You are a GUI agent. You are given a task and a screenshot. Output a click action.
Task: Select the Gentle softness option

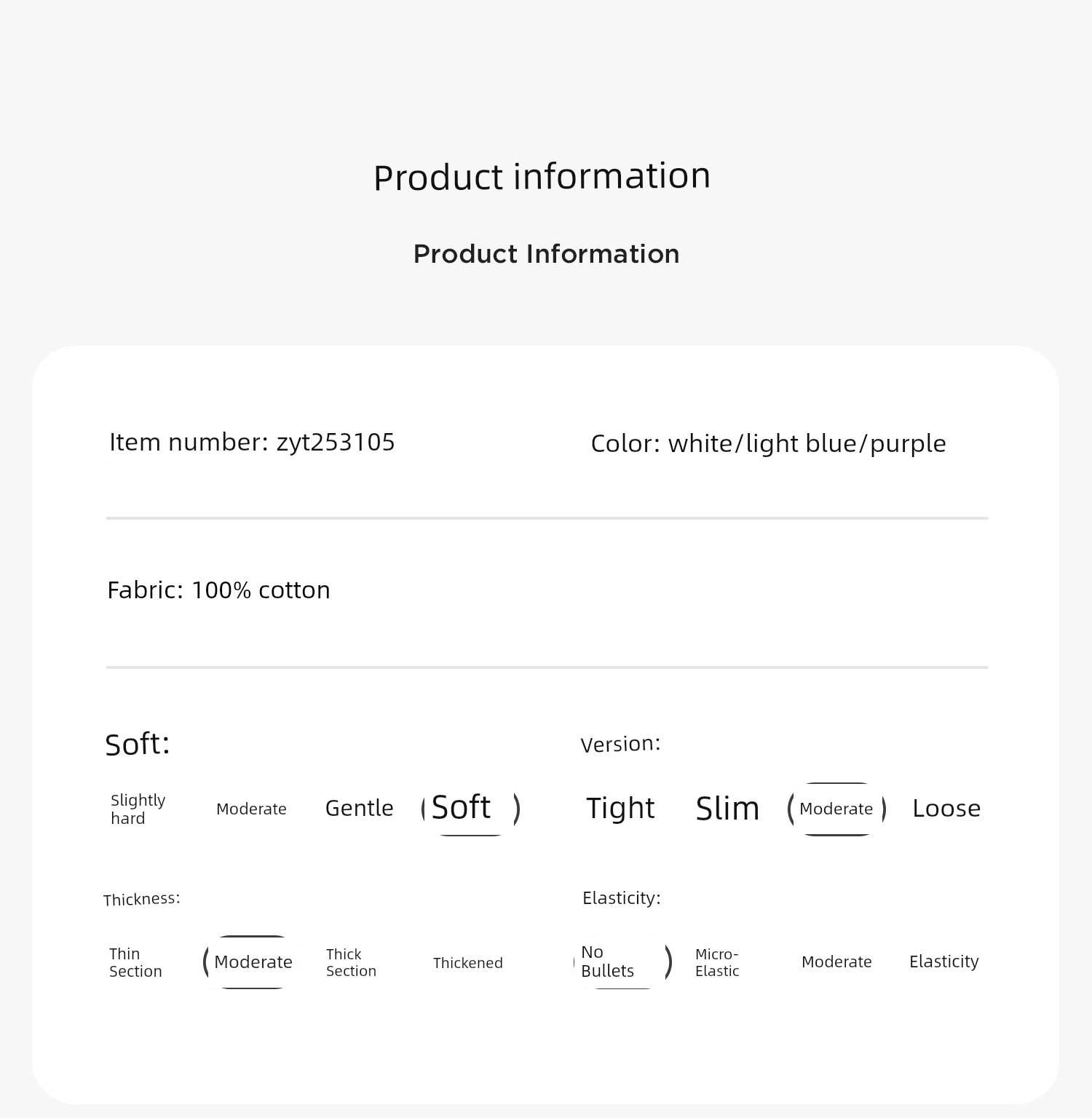point(359,808)
